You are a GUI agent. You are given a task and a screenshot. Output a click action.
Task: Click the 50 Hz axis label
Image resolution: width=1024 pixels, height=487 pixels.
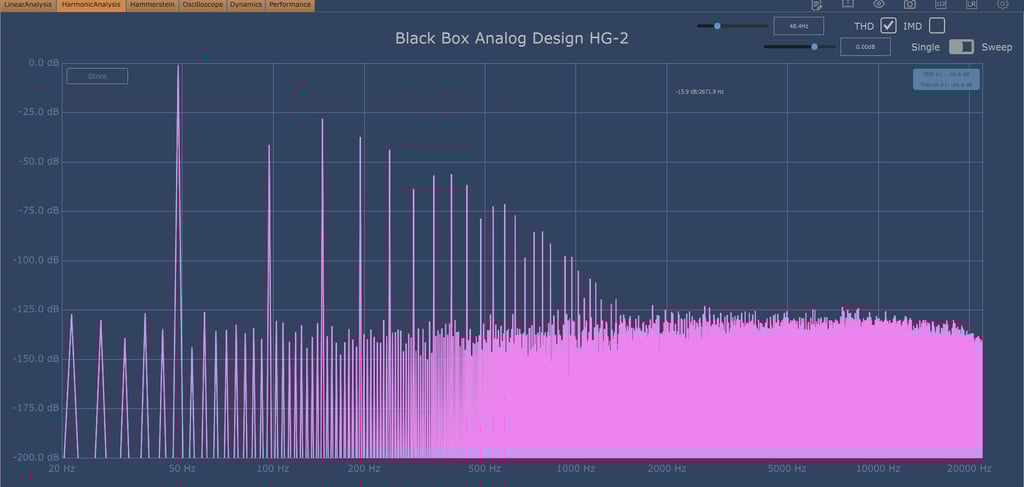point(182,469)
